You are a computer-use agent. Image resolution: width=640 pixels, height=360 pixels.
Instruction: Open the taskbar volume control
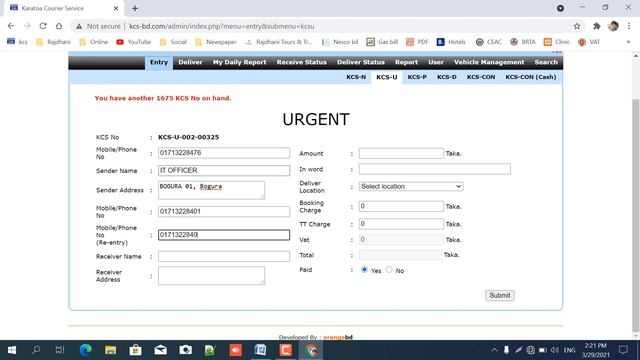(554, 350)
